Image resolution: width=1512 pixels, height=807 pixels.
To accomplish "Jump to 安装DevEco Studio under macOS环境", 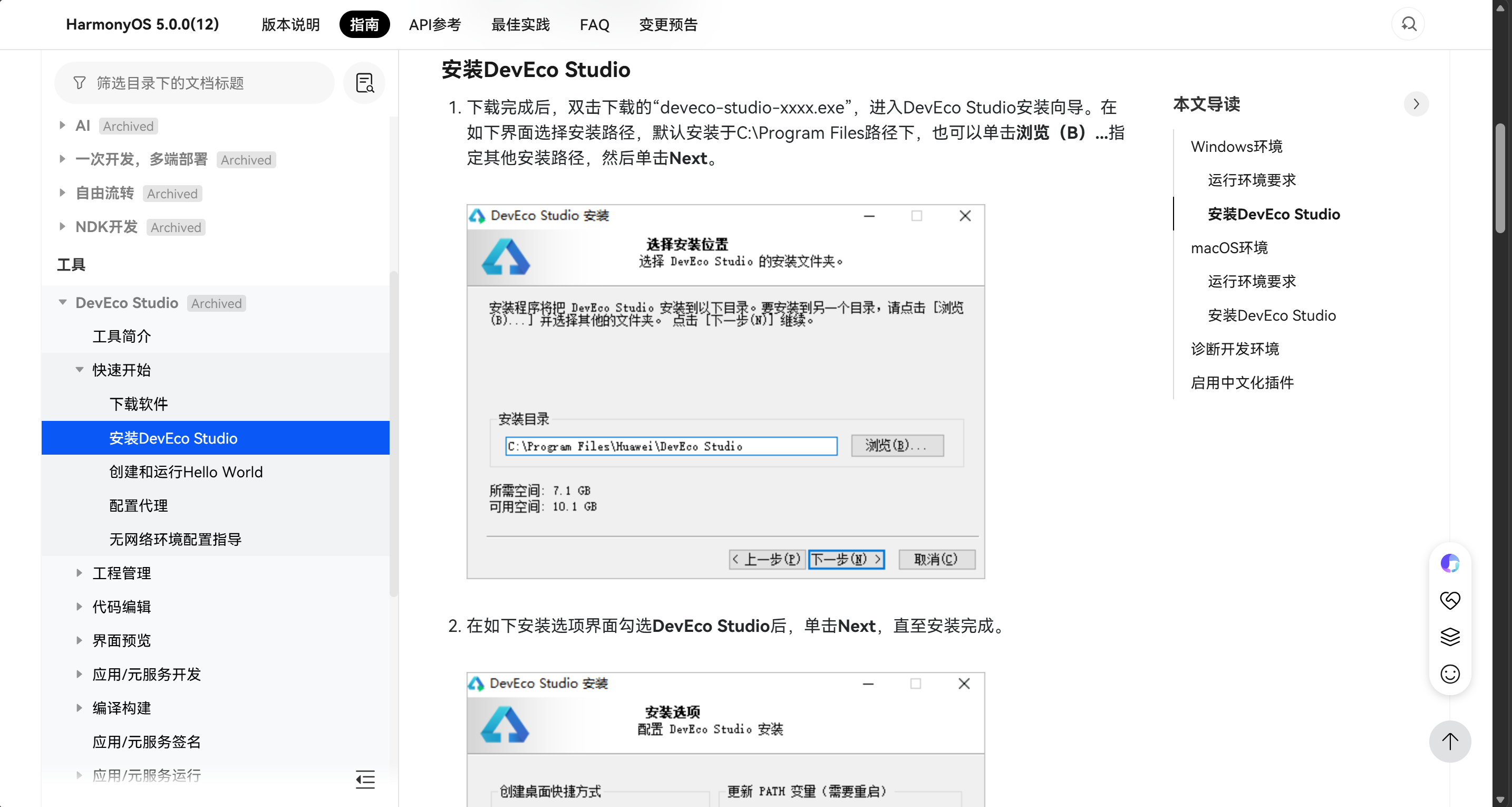I will (1272, 315).
